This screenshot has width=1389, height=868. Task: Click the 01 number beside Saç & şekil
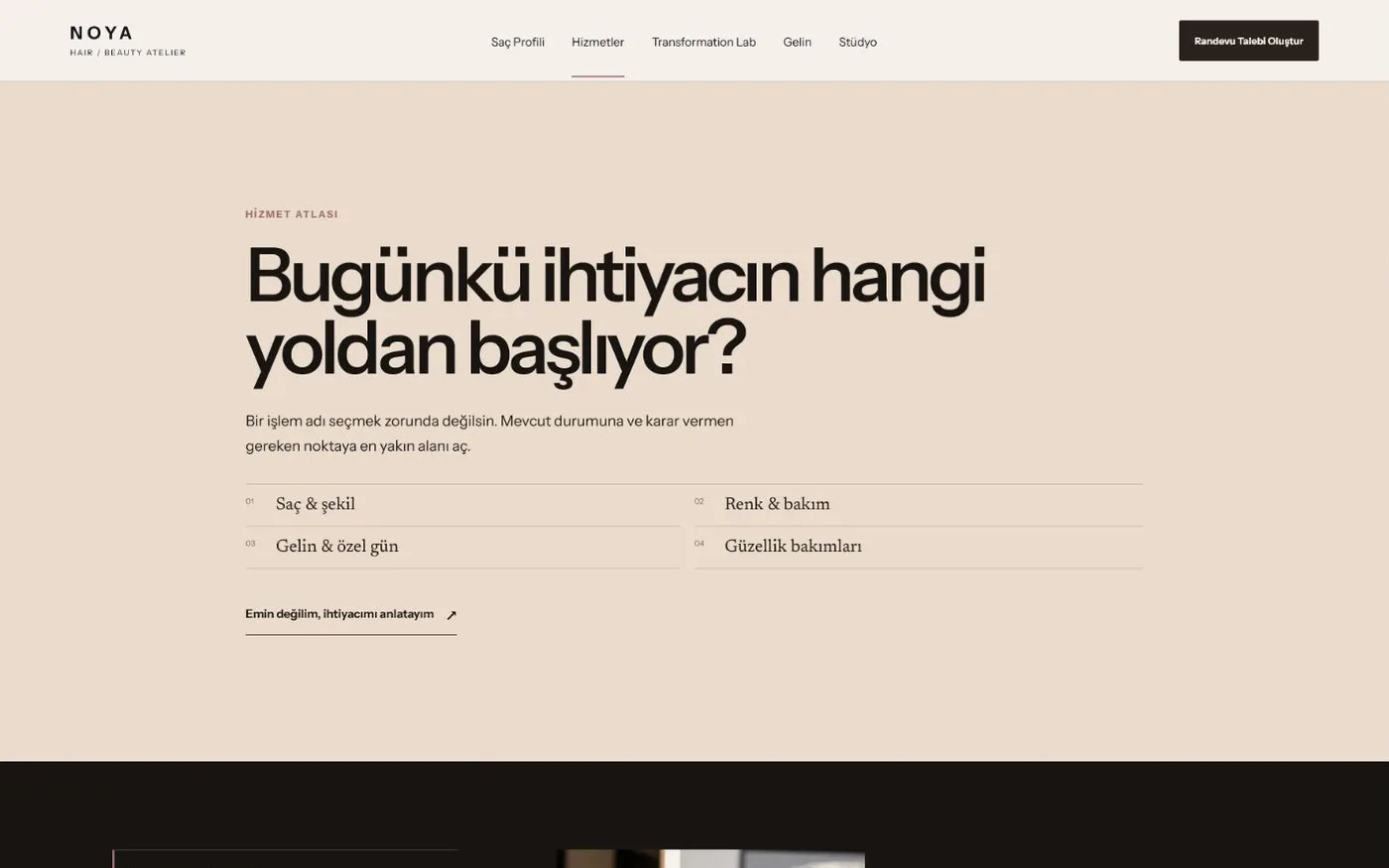coord(250,501)
